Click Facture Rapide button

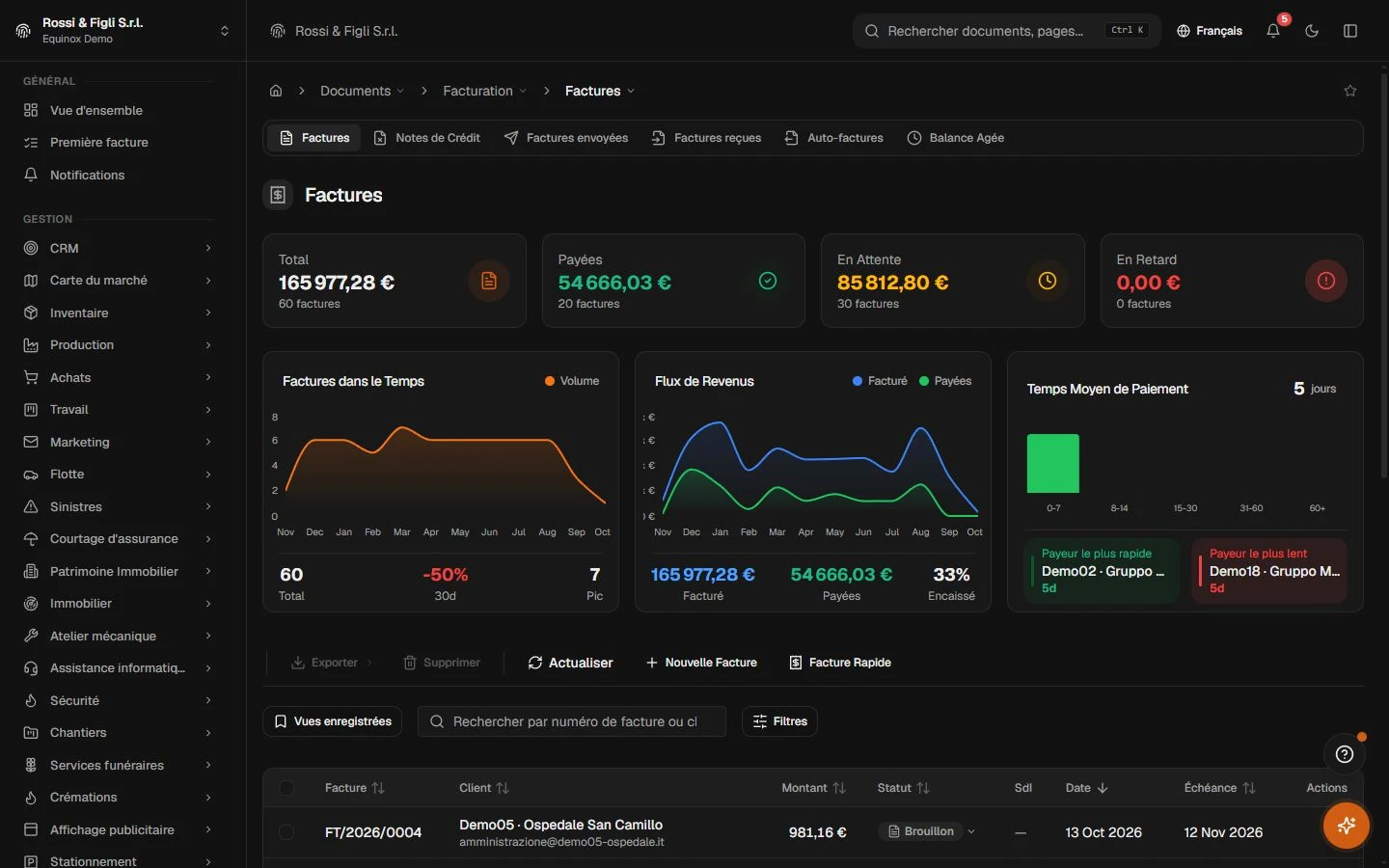(x=840, y=663)
